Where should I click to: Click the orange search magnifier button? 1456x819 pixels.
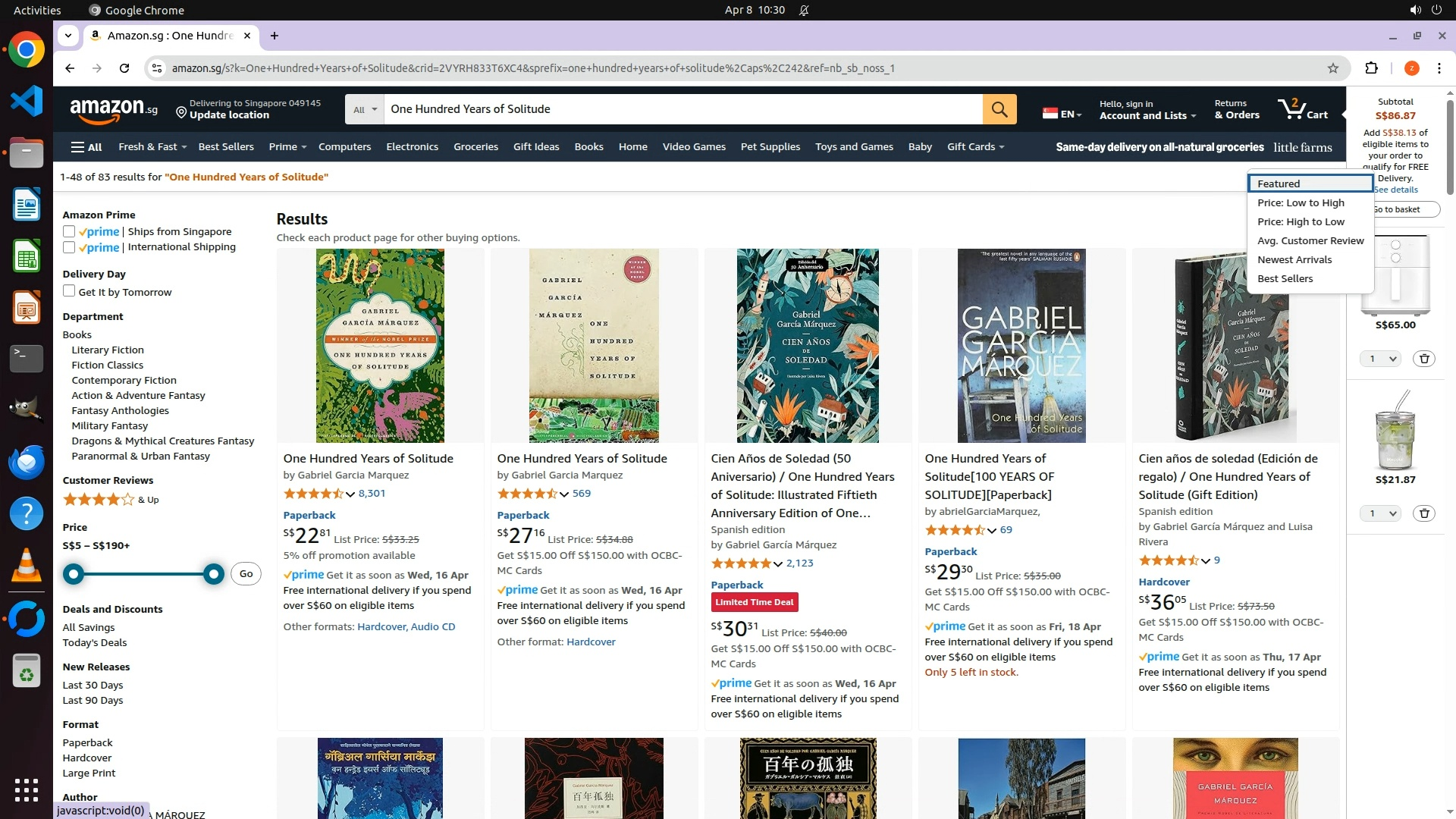(x=999, y=109)
